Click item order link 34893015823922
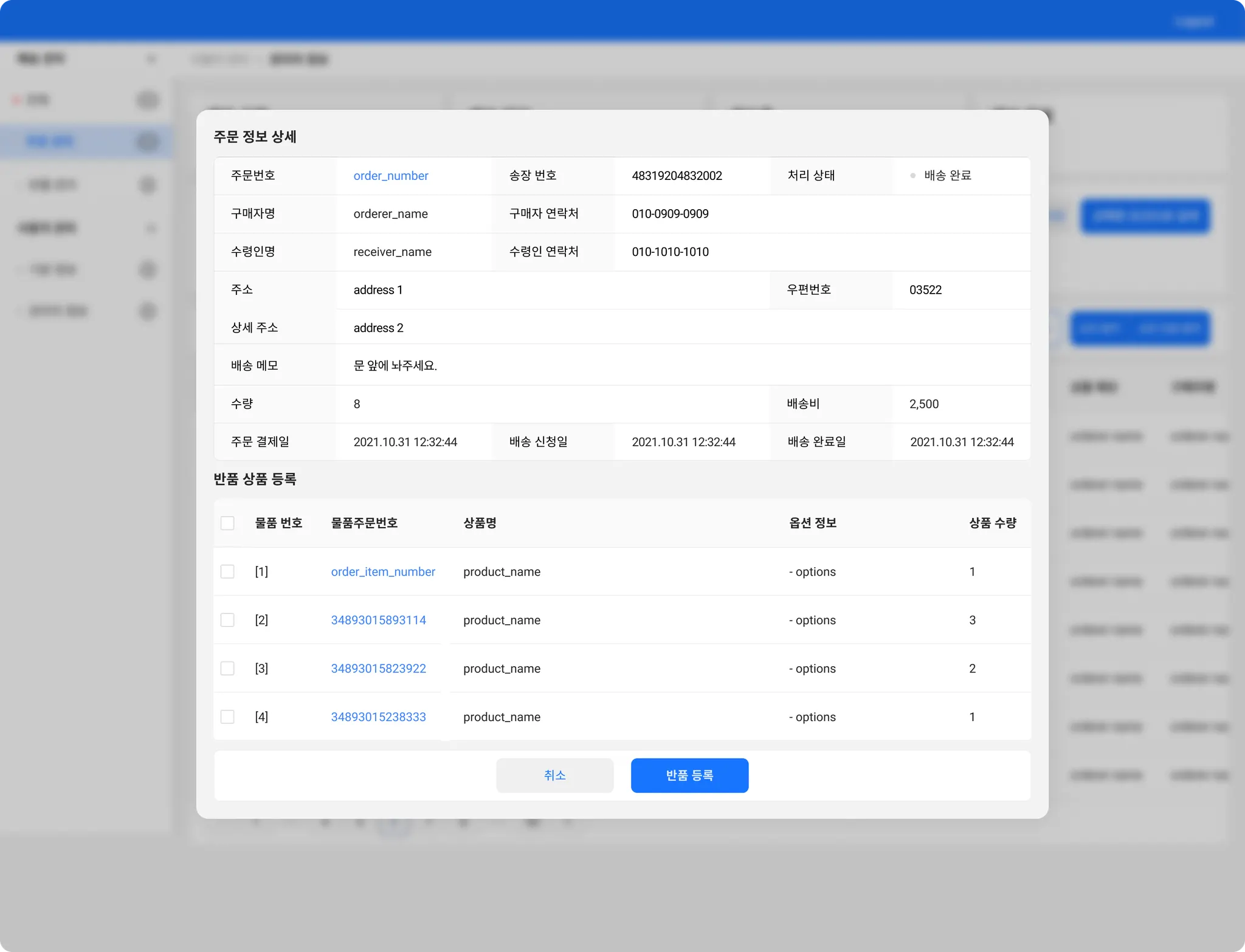This screenshot has width=1245, height=952. (378, 668)
